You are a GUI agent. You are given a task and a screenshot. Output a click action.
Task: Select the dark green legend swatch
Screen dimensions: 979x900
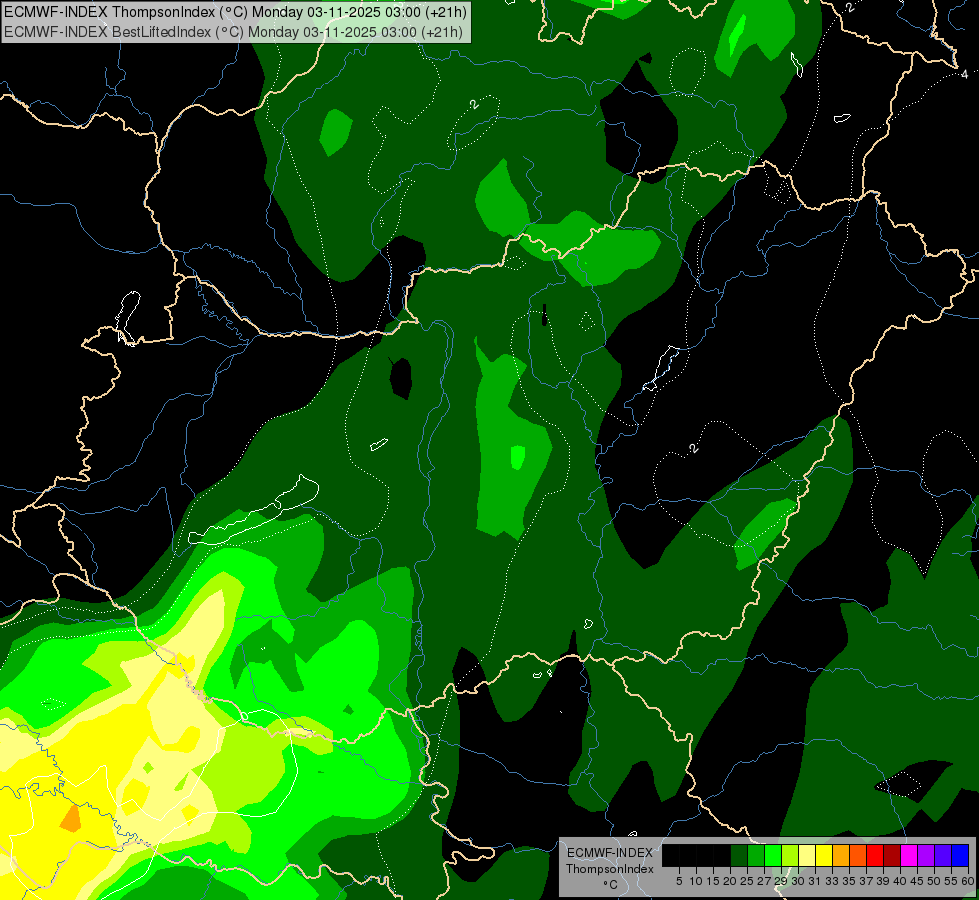[739, 855]
